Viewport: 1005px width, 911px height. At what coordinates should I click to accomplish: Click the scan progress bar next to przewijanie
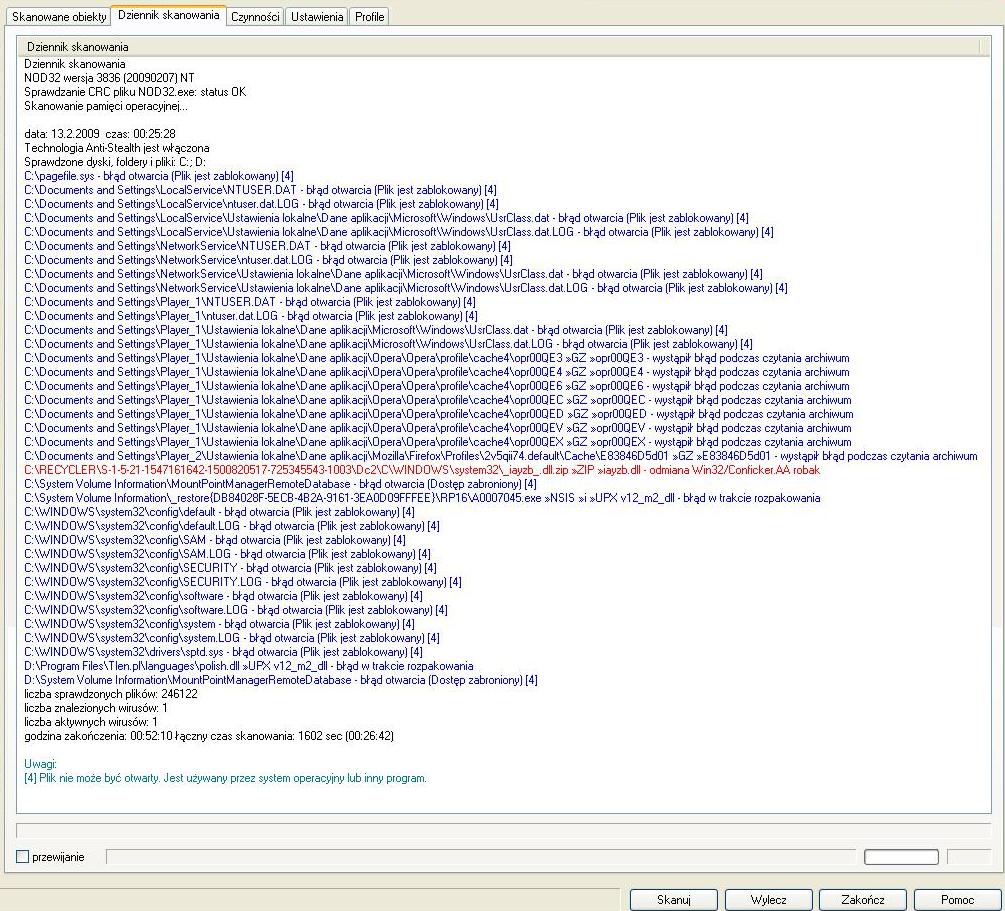(481, 857)
